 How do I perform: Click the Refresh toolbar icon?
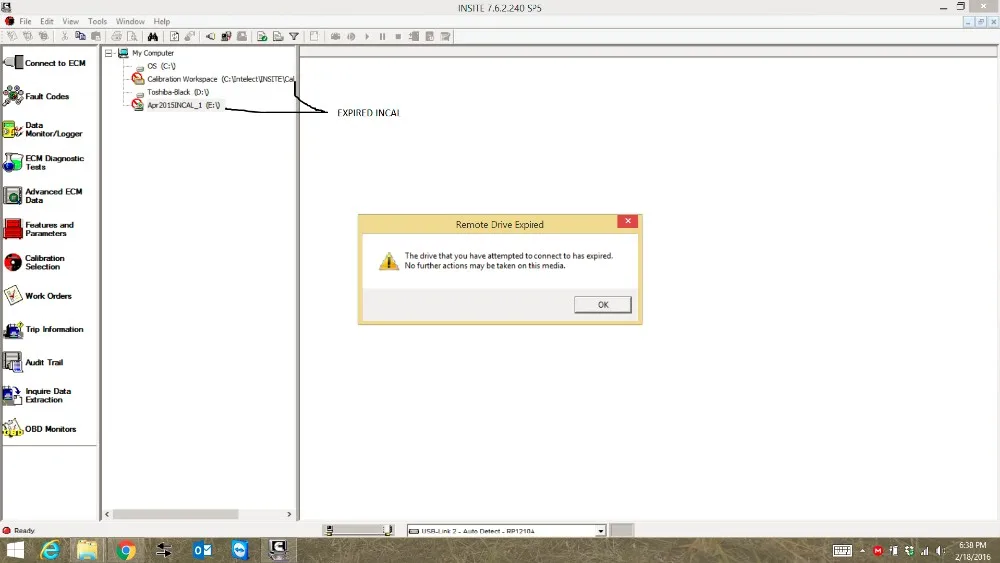[x=174, y=36]
